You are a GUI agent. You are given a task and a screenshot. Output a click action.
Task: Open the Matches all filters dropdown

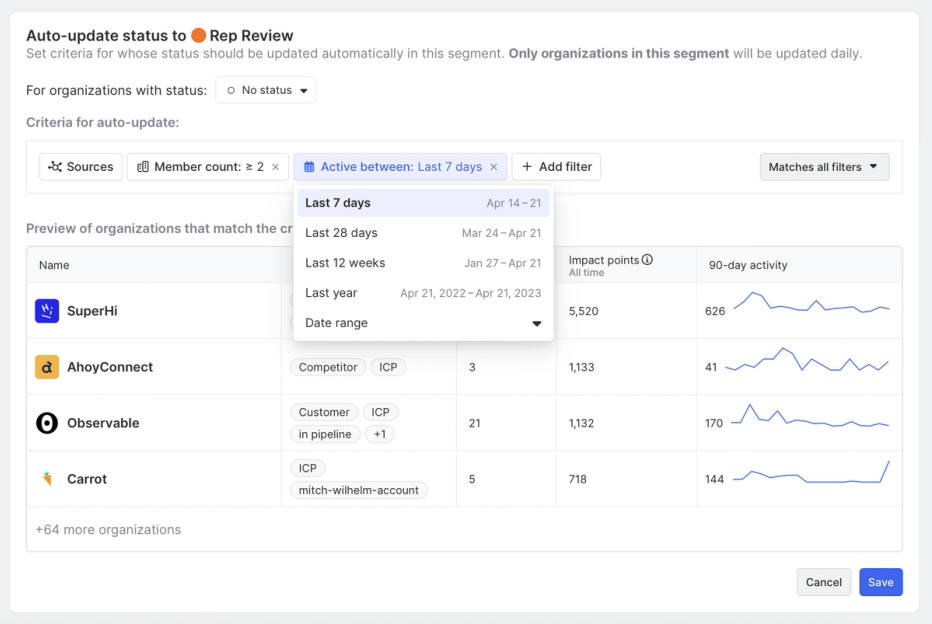(x=824, y=166)
